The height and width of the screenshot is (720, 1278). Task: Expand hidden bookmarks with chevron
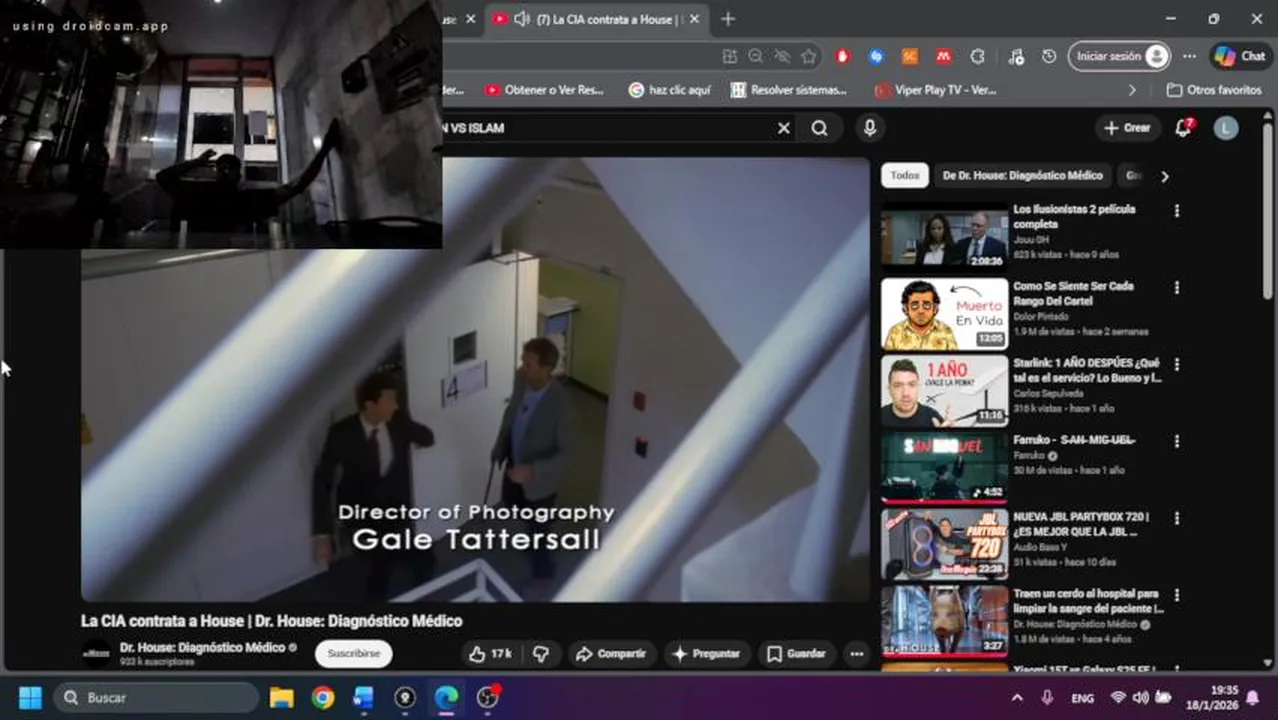[x=1132, y=90]
